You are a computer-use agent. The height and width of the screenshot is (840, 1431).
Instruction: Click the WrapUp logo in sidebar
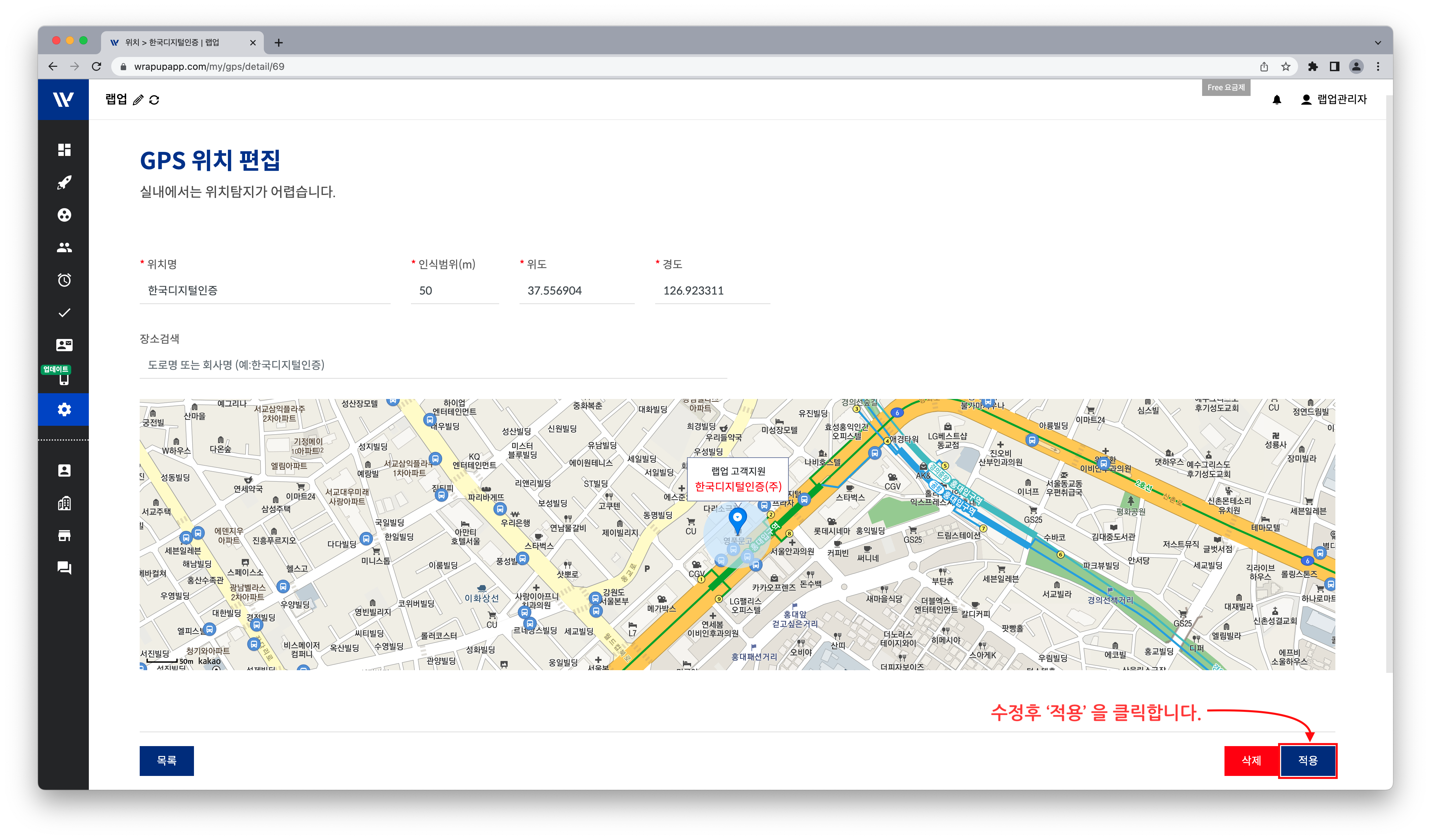click(x=64, y=99)
